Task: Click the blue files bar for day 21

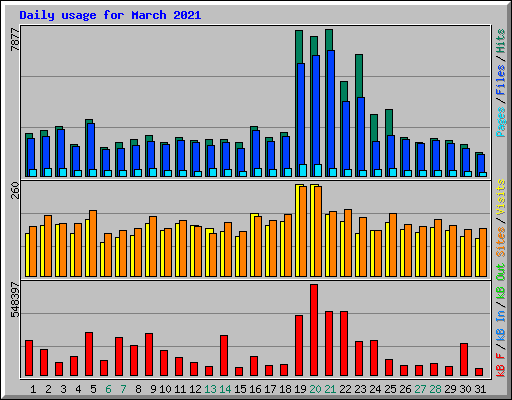Action: click(331, 114)
